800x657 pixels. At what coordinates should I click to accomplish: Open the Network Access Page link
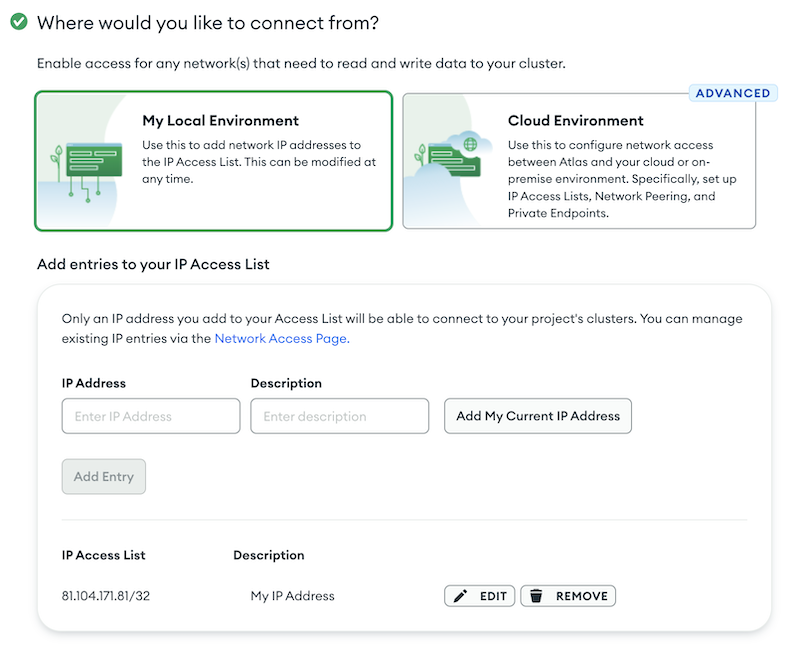click(282, 338)
